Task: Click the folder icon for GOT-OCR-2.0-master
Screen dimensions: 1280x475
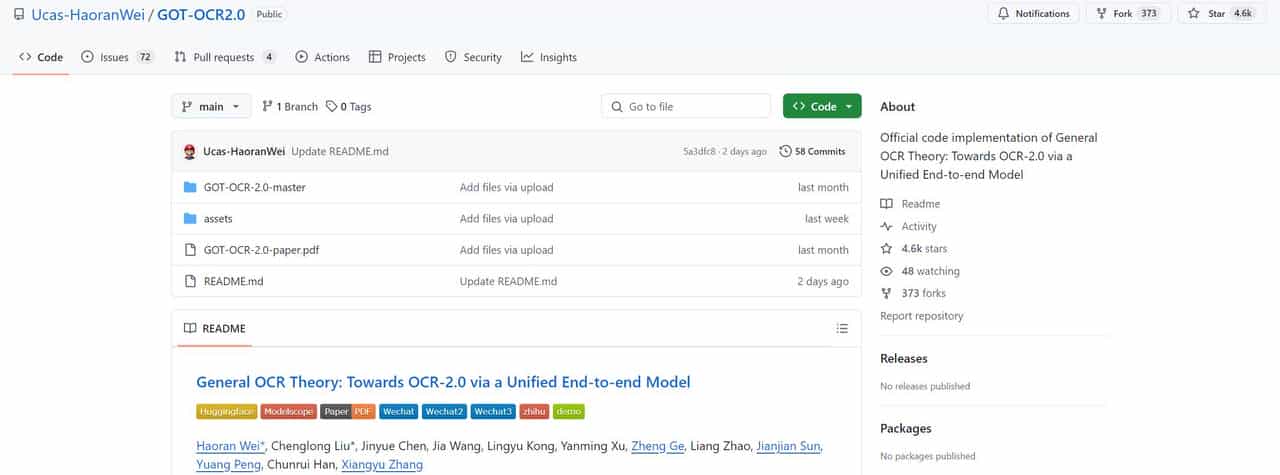Action: [190, 187]
